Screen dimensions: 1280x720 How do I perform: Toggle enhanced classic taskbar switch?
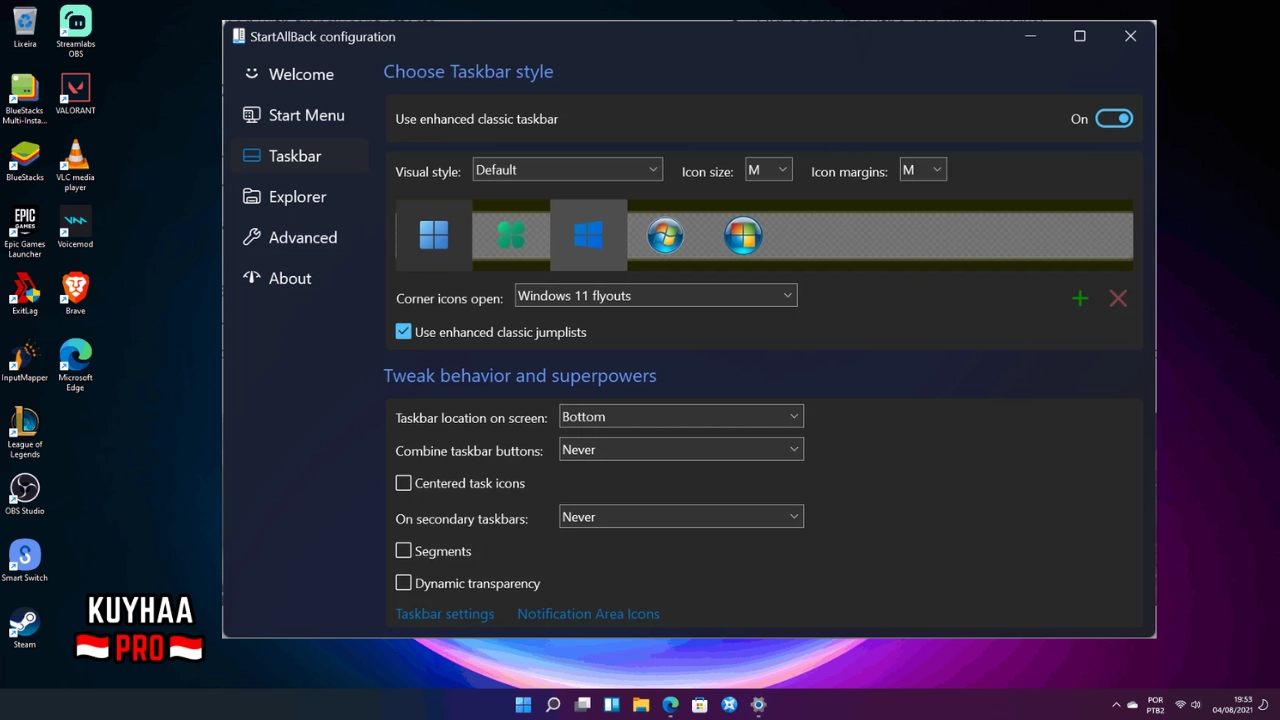click(x=1114, y=119)
